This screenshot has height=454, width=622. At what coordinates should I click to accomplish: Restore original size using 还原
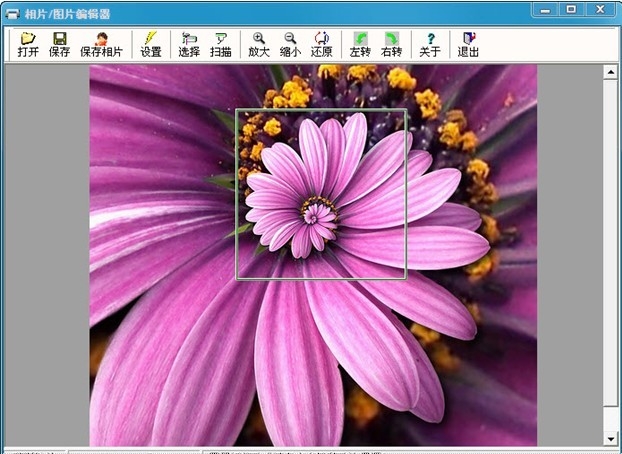coord(322,44)
